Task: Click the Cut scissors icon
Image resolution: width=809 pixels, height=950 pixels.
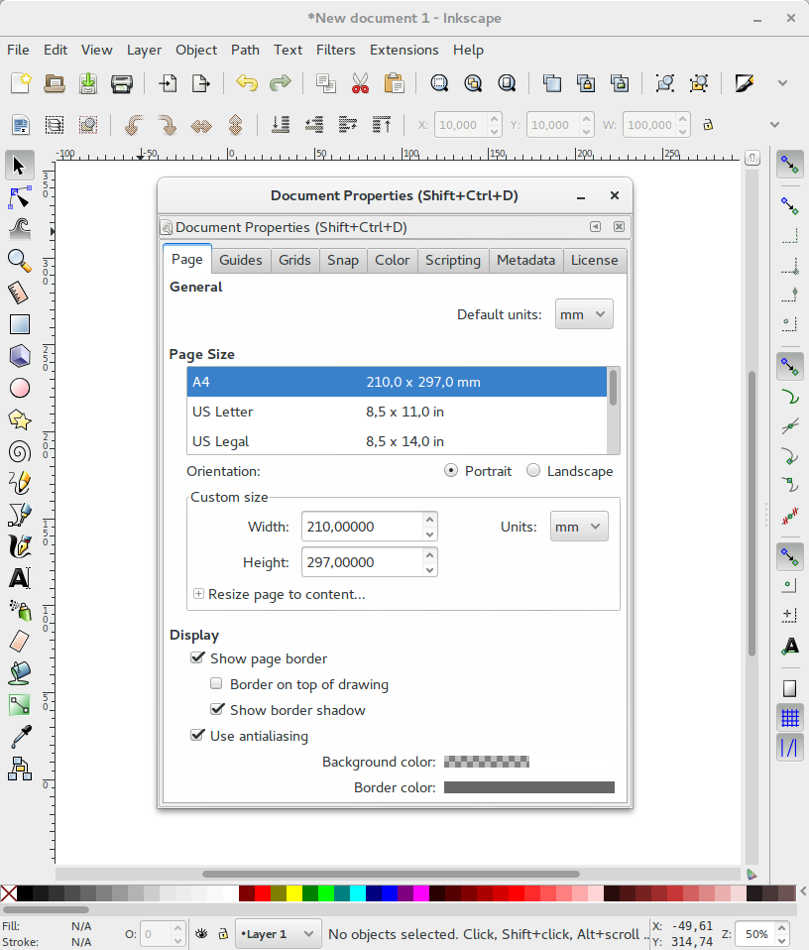Action: [x=360, y=83]
